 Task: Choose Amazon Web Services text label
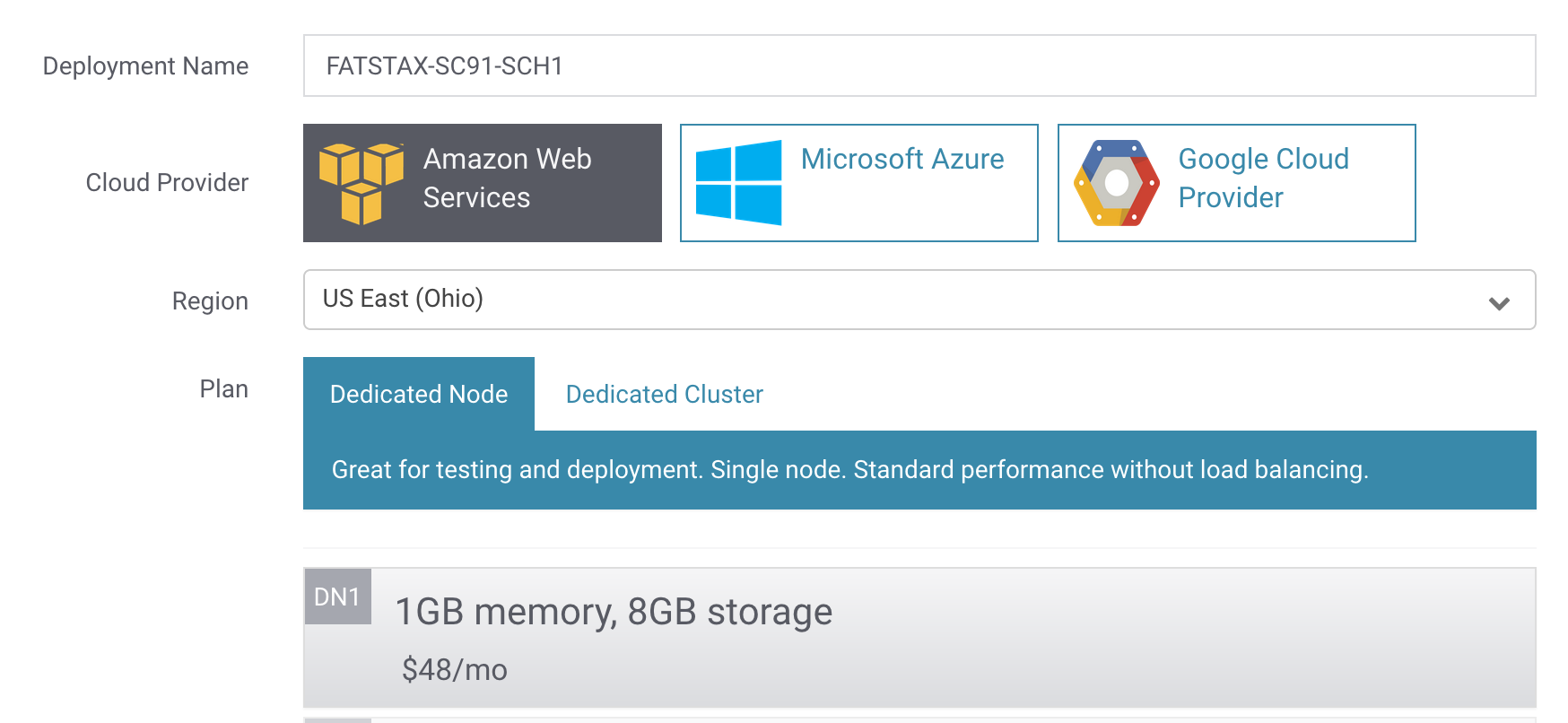tap(507, 179)
